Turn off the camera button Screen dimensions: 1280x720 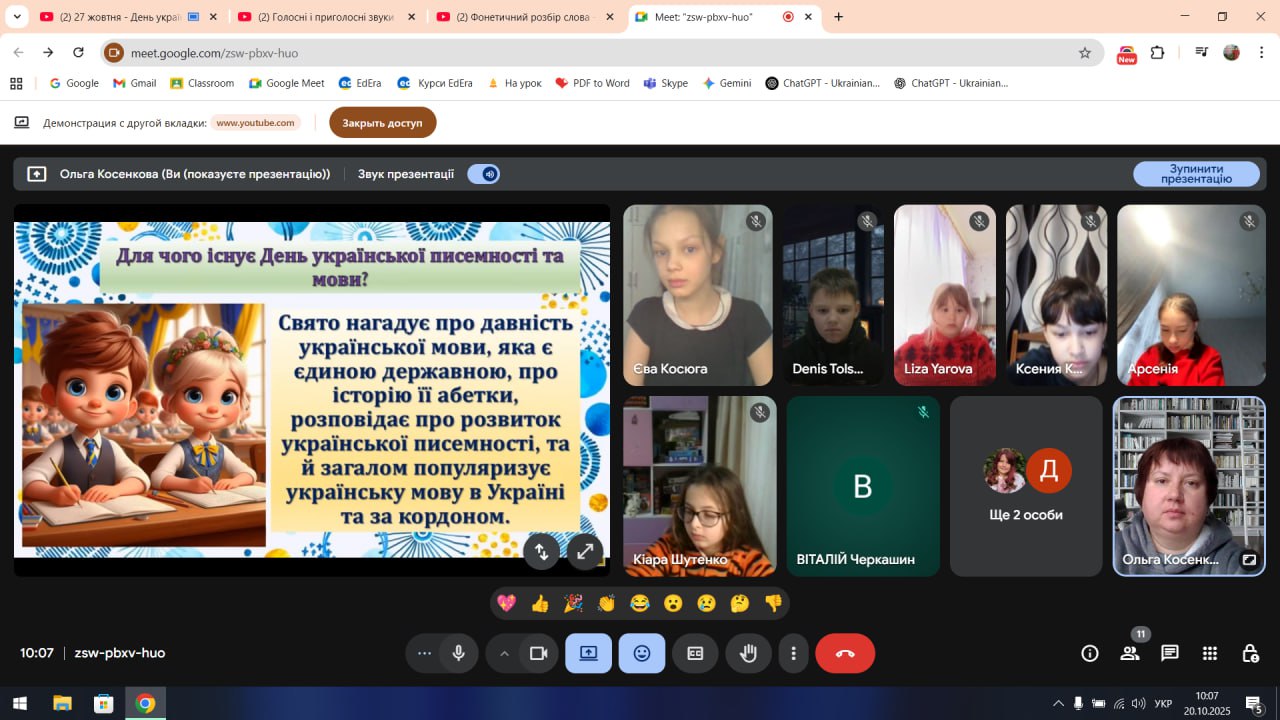tap(538, 653)
